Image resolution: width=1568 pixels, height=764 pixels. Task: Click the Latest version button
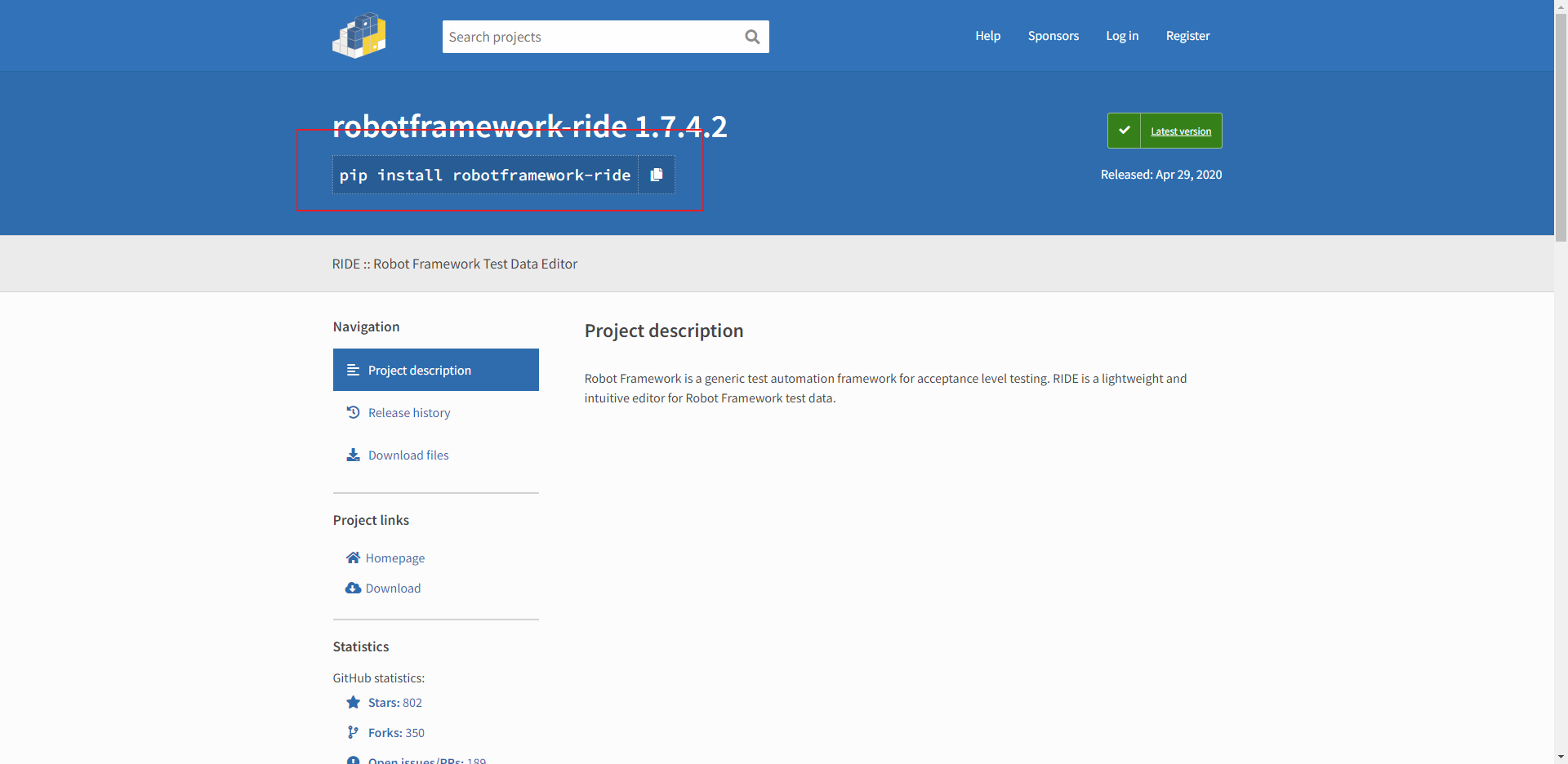[1165, 131]
